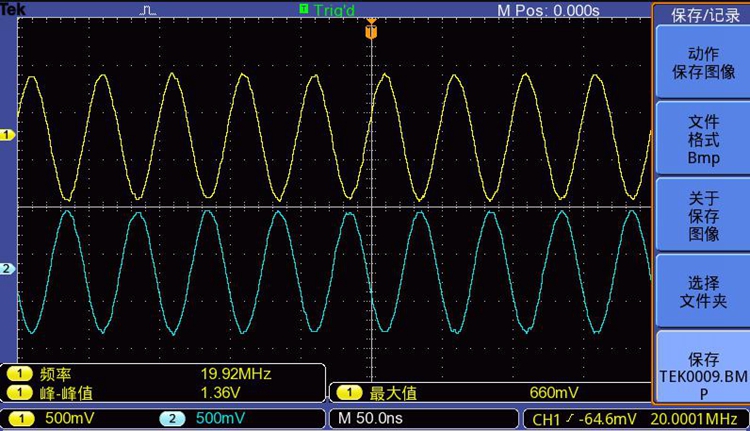Click the yellow badge beside 峰-峰值 measurement
The width and height of the screenshot is (750, 431).
click(x=19, y=392)
